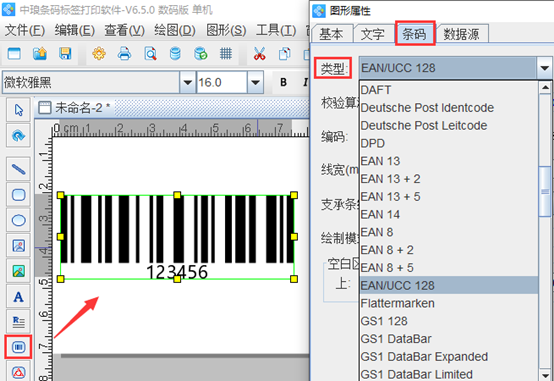The width and height of the screenshot is (554, 381).
Task: Select the arrow pointer tool
Action: (x=18, y=110)
